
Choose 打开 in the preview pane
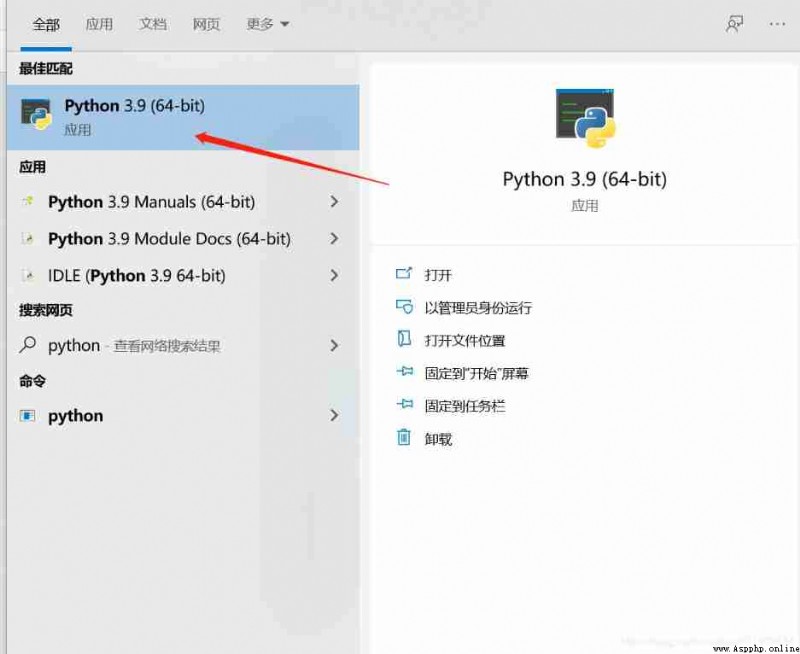click(x=438, y=275)
